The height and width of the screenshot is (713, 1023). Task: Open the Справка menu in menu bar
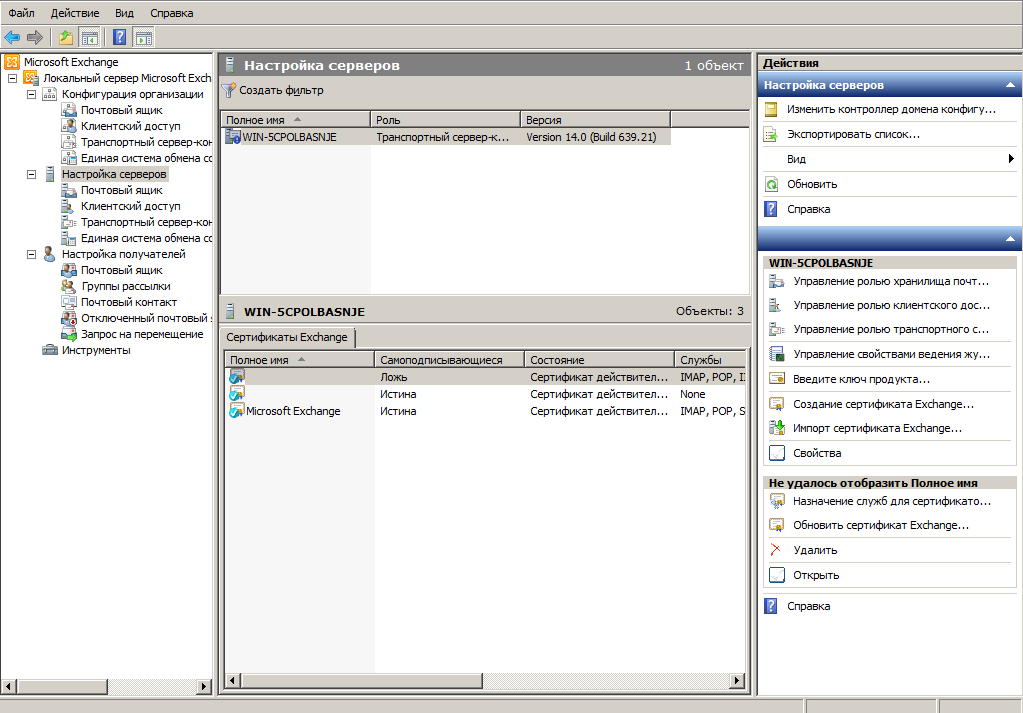[172, 13]
